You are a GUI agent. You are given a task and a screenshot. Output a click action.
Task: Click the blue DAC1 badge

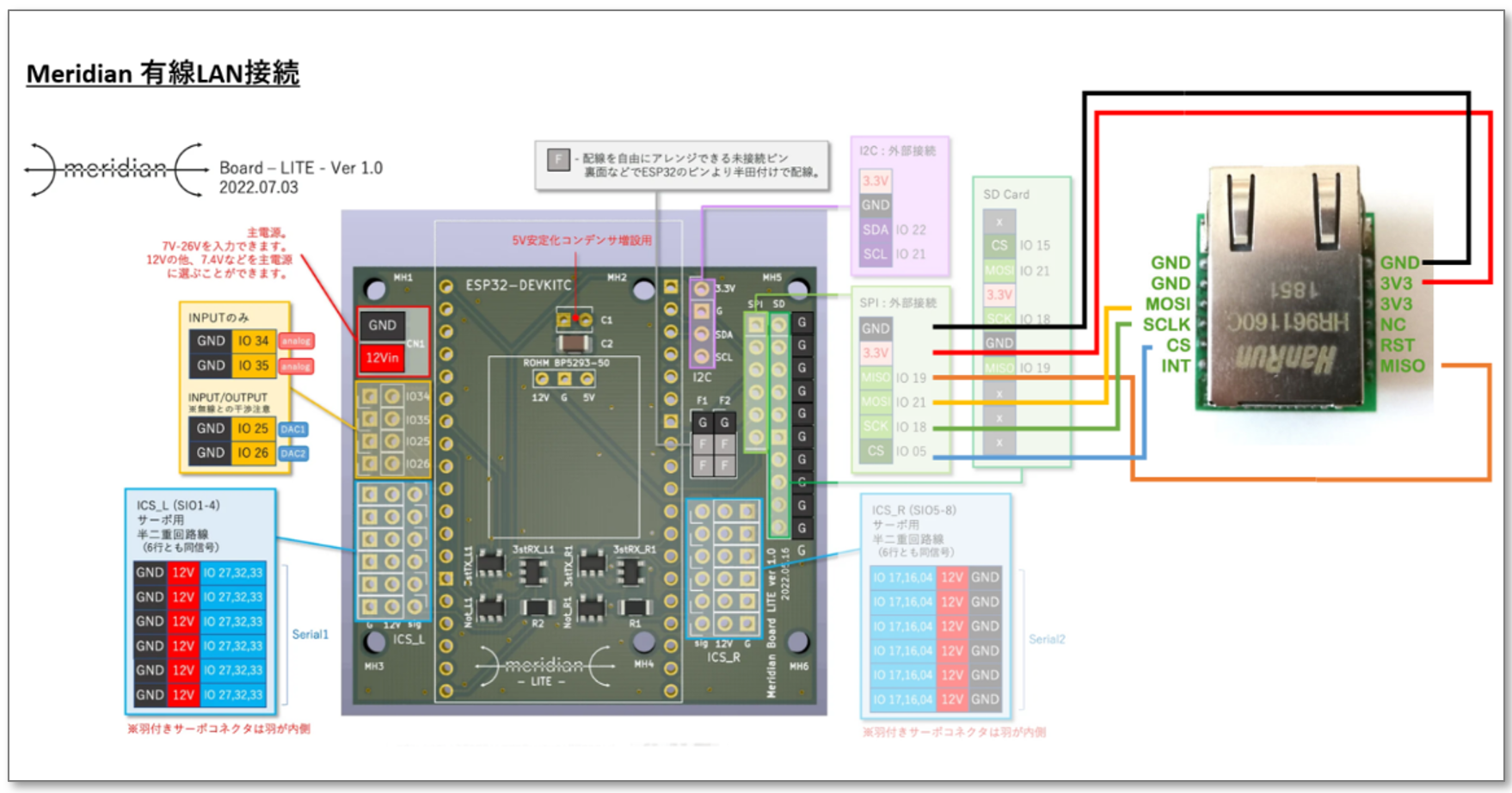[292, 429]
